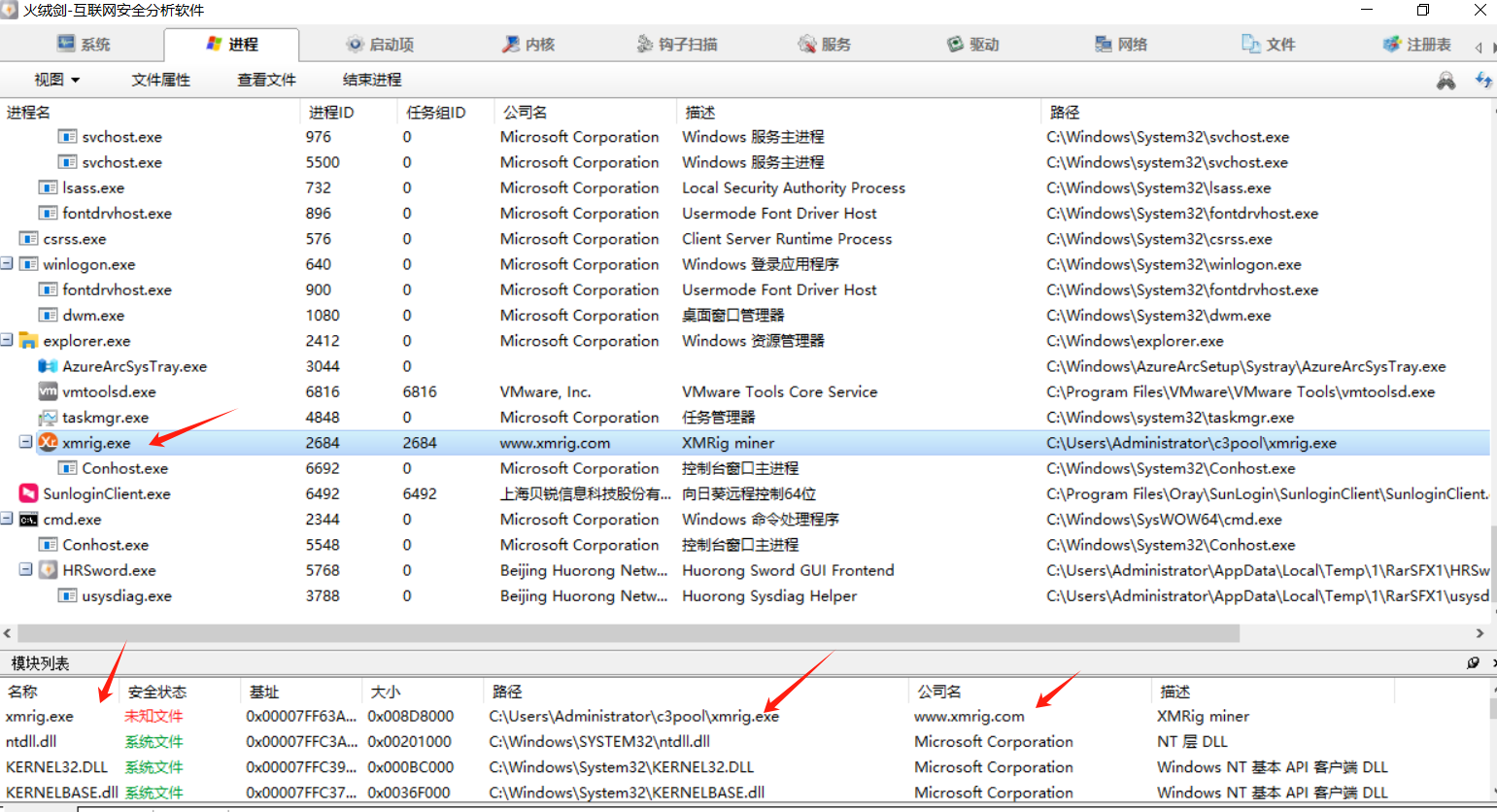Screen dimensions: 1497x812
Task: Click the tab strip left scroll arrow
Action: point(1479,47)
